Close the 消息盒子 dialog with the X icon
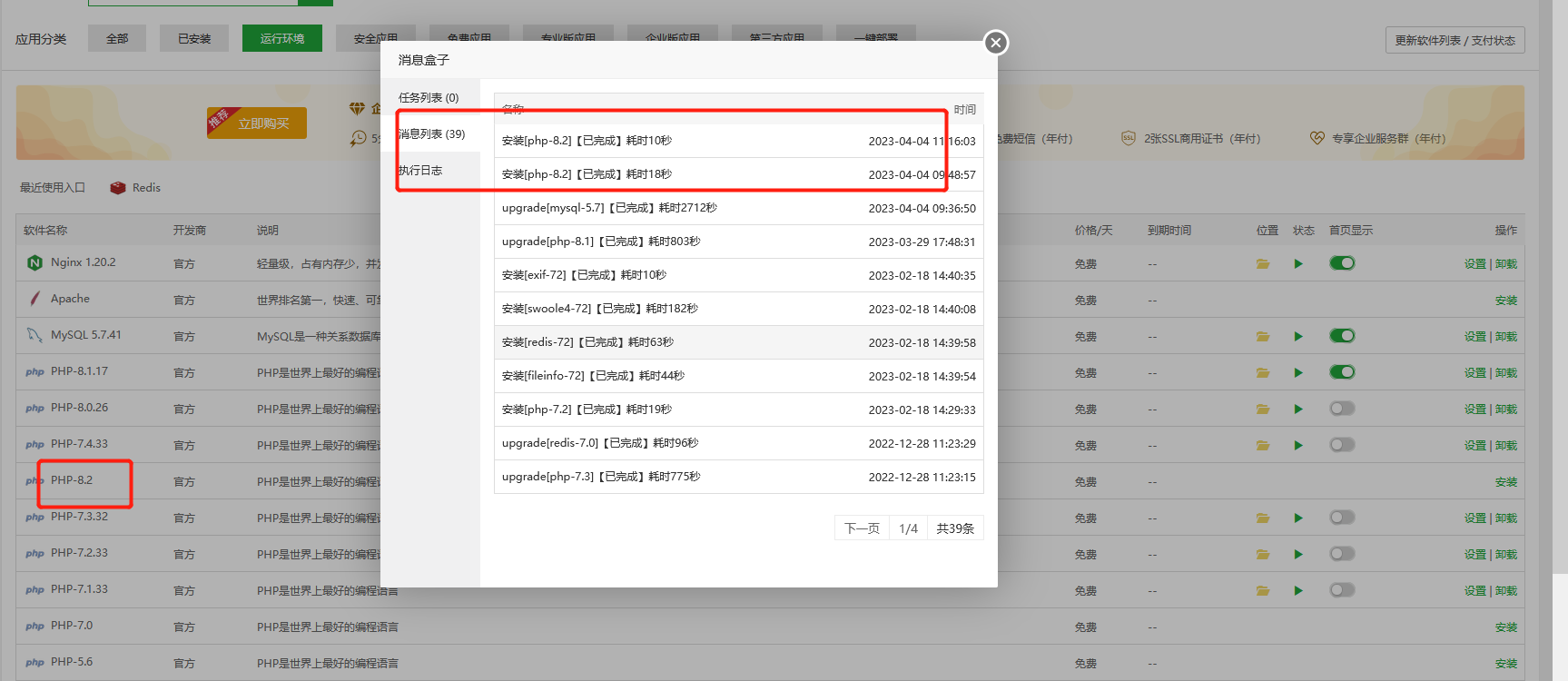Image resolution: width=1568 pixels, height=681 pixels. point(996,43)
